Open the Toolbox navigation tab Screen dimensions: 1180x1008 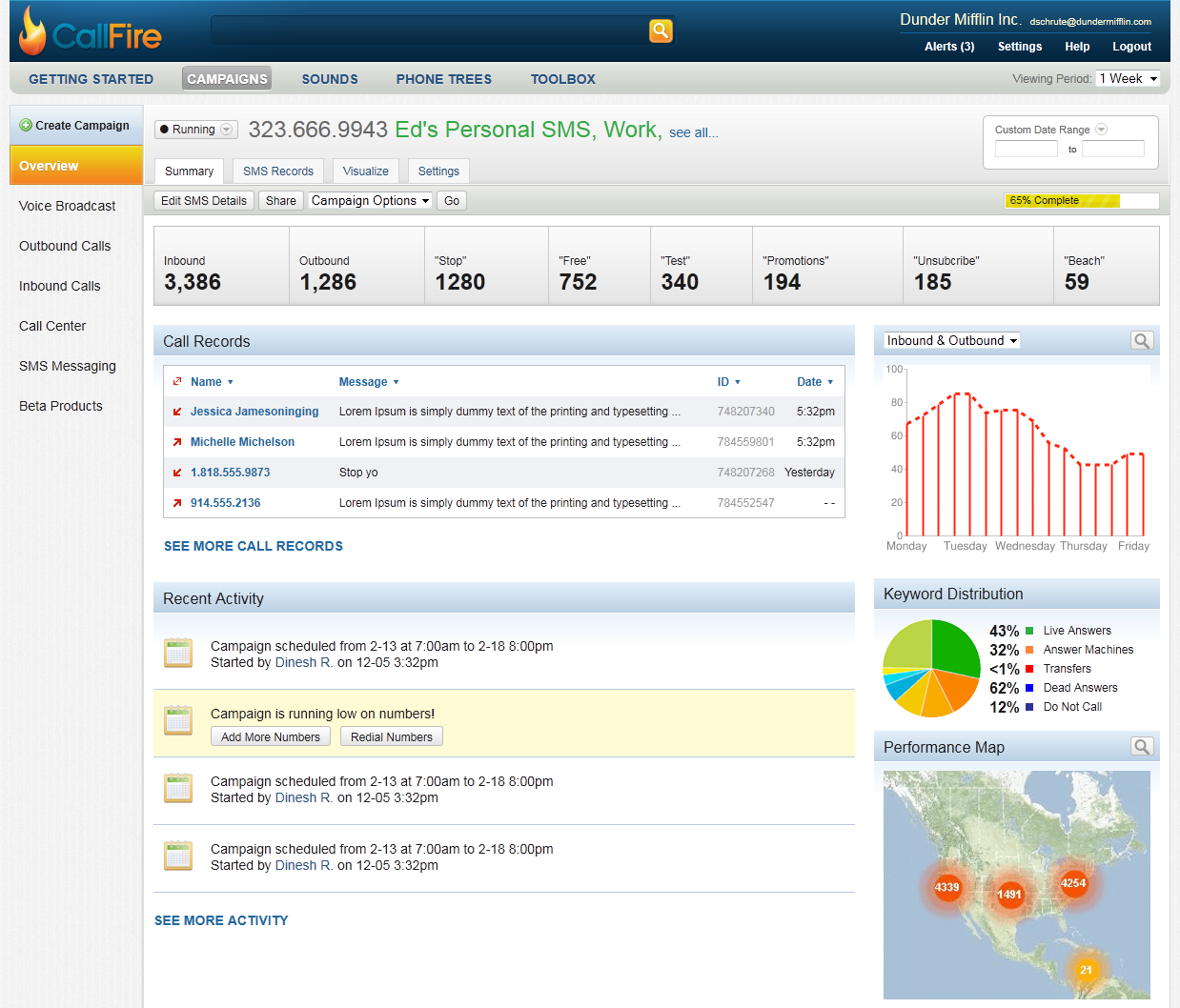click(563, 79)
